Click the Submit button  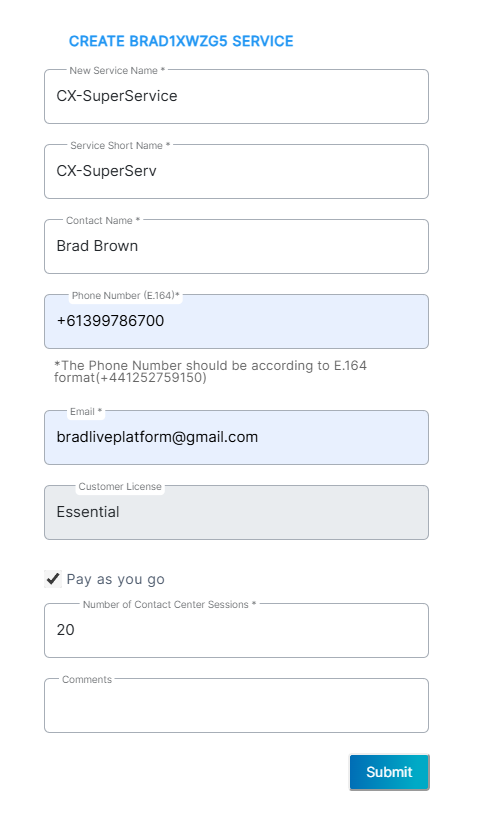pos(389,772)
